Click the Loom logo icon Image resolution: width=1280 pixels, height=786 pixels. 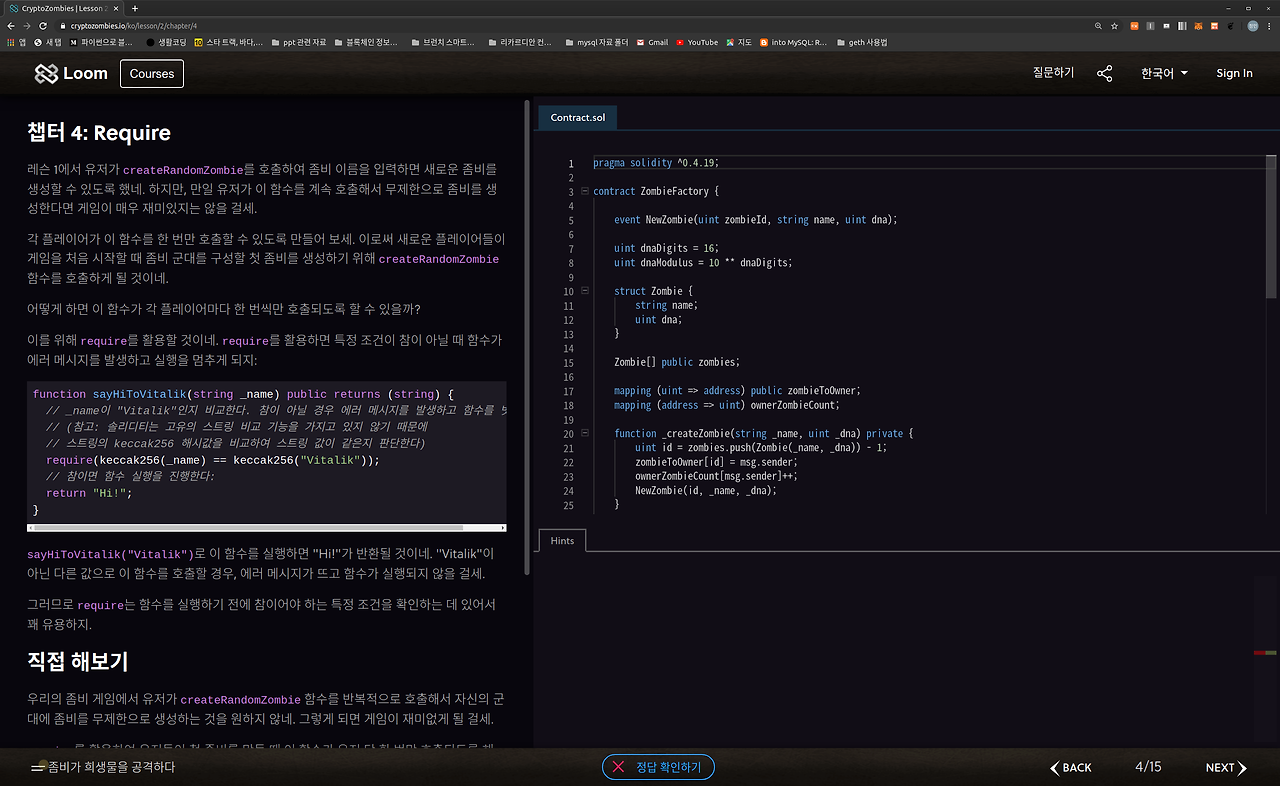coord(46,73)
